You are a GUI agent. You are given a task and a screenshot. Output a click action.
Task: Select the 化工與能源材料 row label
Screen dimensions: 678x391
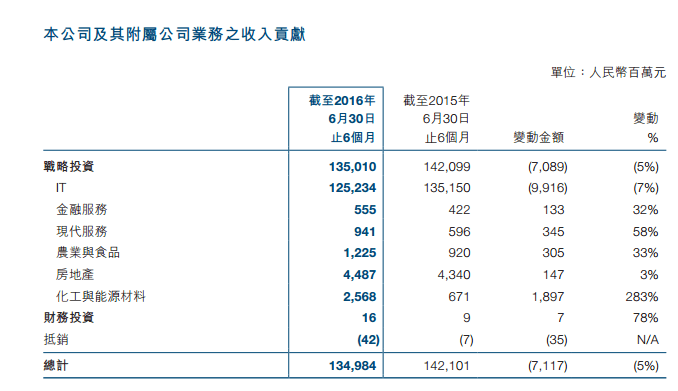[101, 297]
